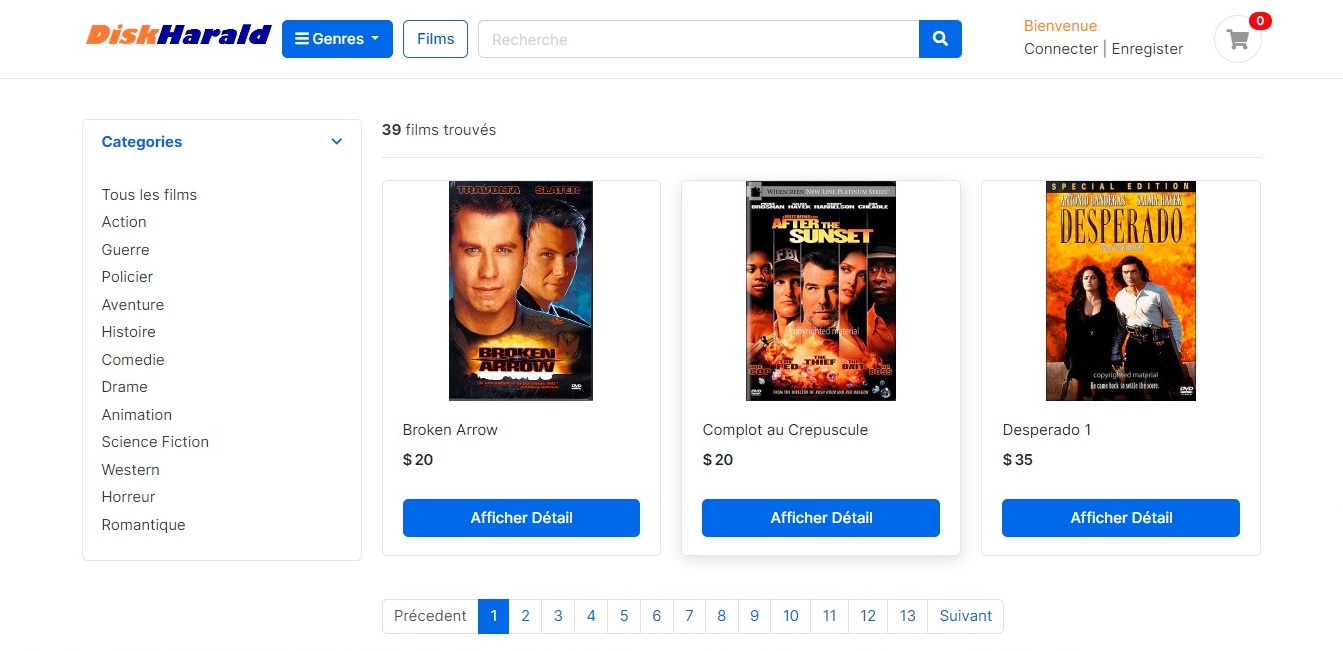Jump to page 13
The width and height of the screenshot is (1343, 651).
point(907,616)
